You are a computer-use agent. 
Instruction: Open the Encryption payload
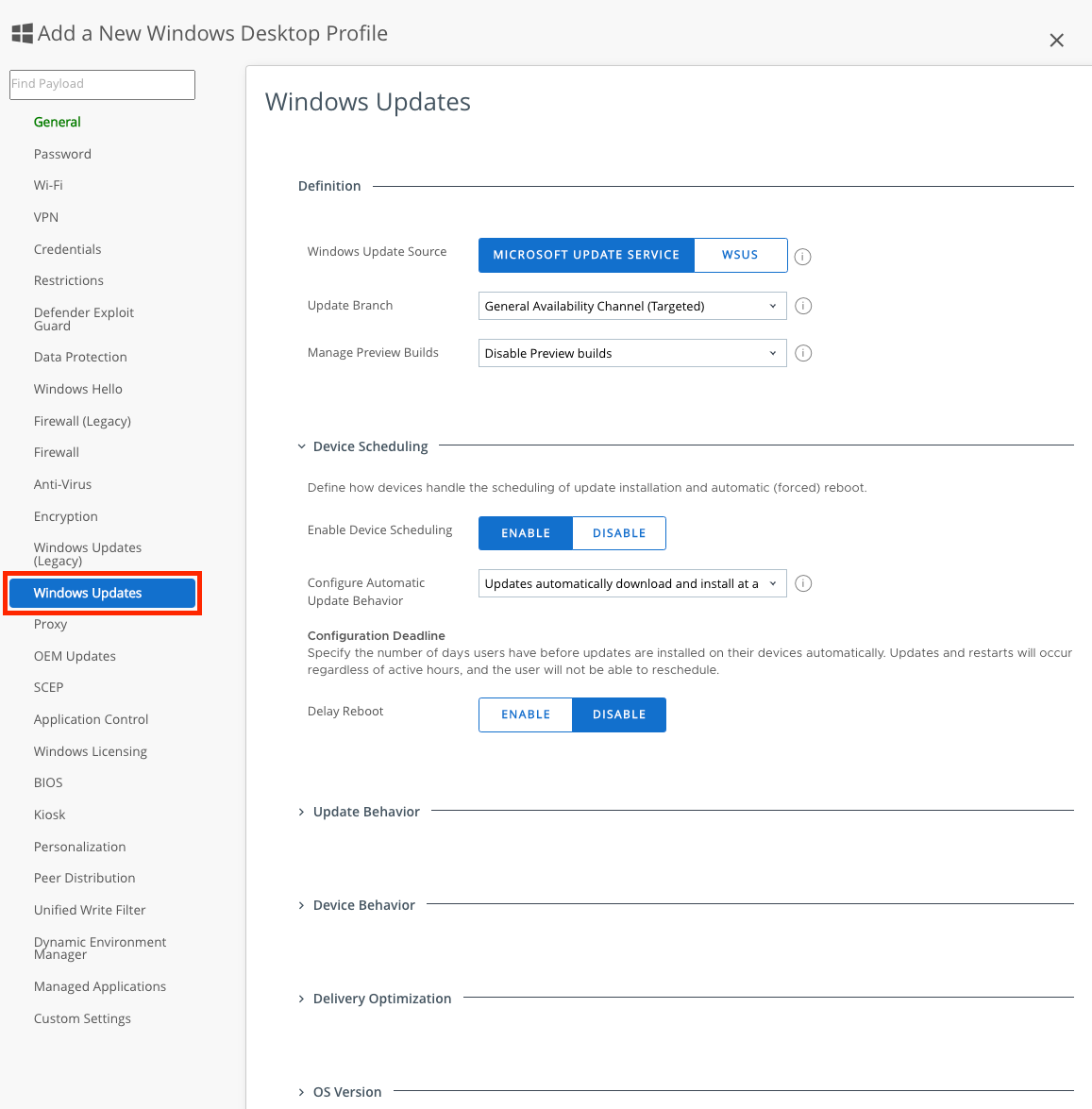(66, 516)
